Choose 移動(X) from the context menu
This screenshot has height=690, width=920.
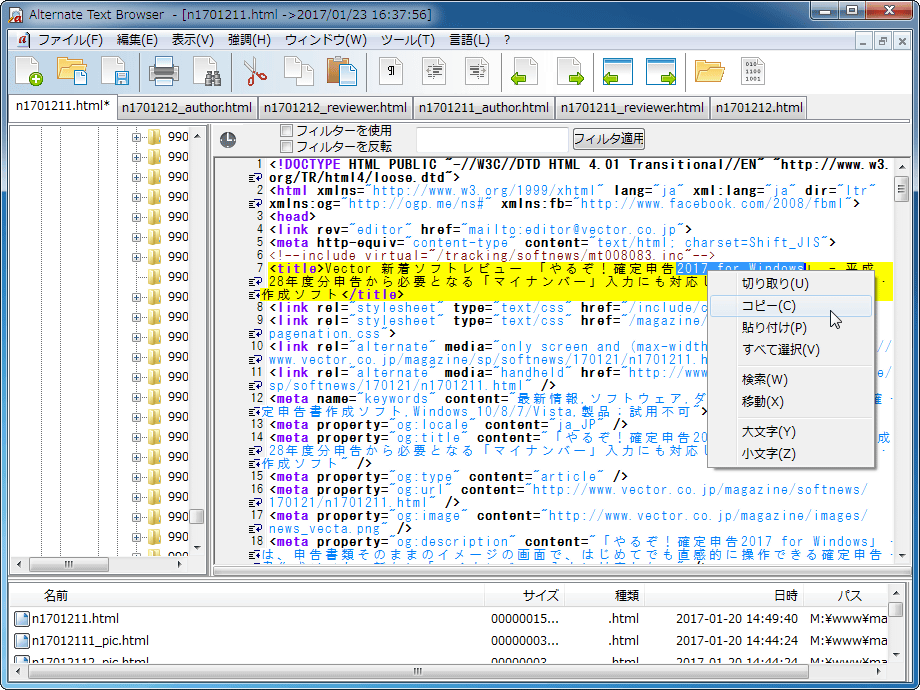790,401
